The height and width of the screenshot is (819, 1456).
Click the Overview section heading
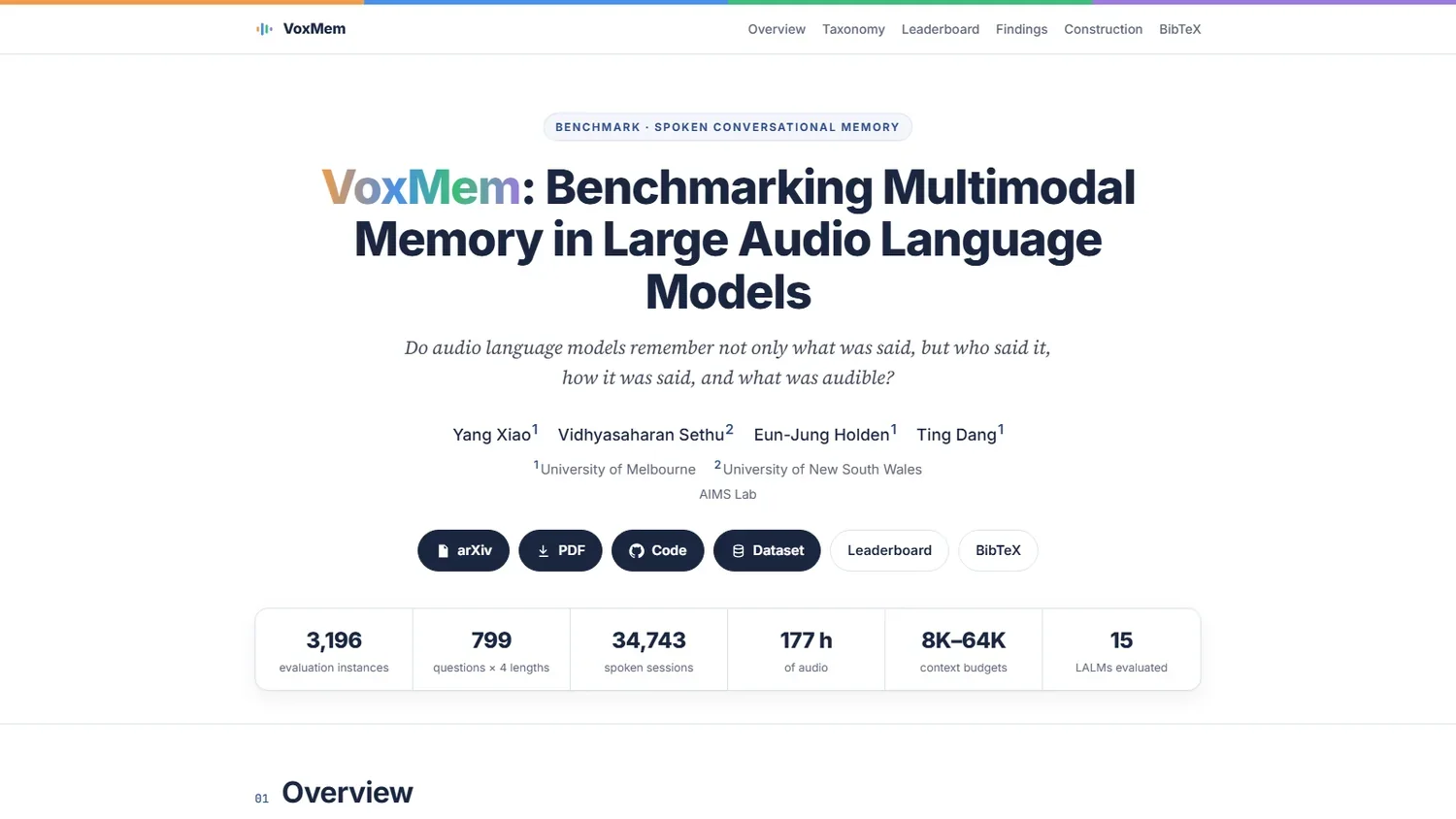(x=347, y=793)
